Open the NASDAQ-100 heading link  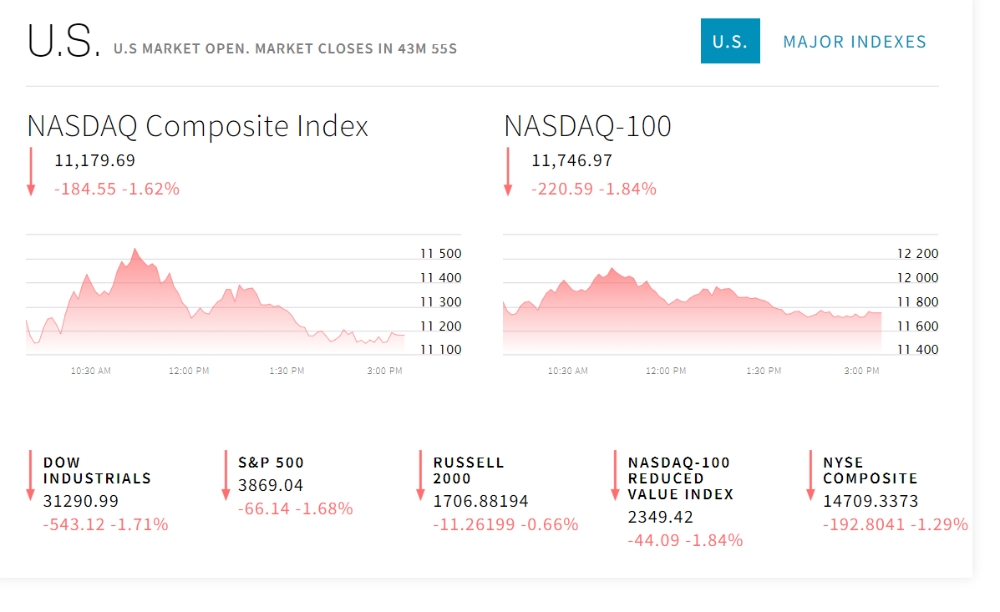pos(587,126)
